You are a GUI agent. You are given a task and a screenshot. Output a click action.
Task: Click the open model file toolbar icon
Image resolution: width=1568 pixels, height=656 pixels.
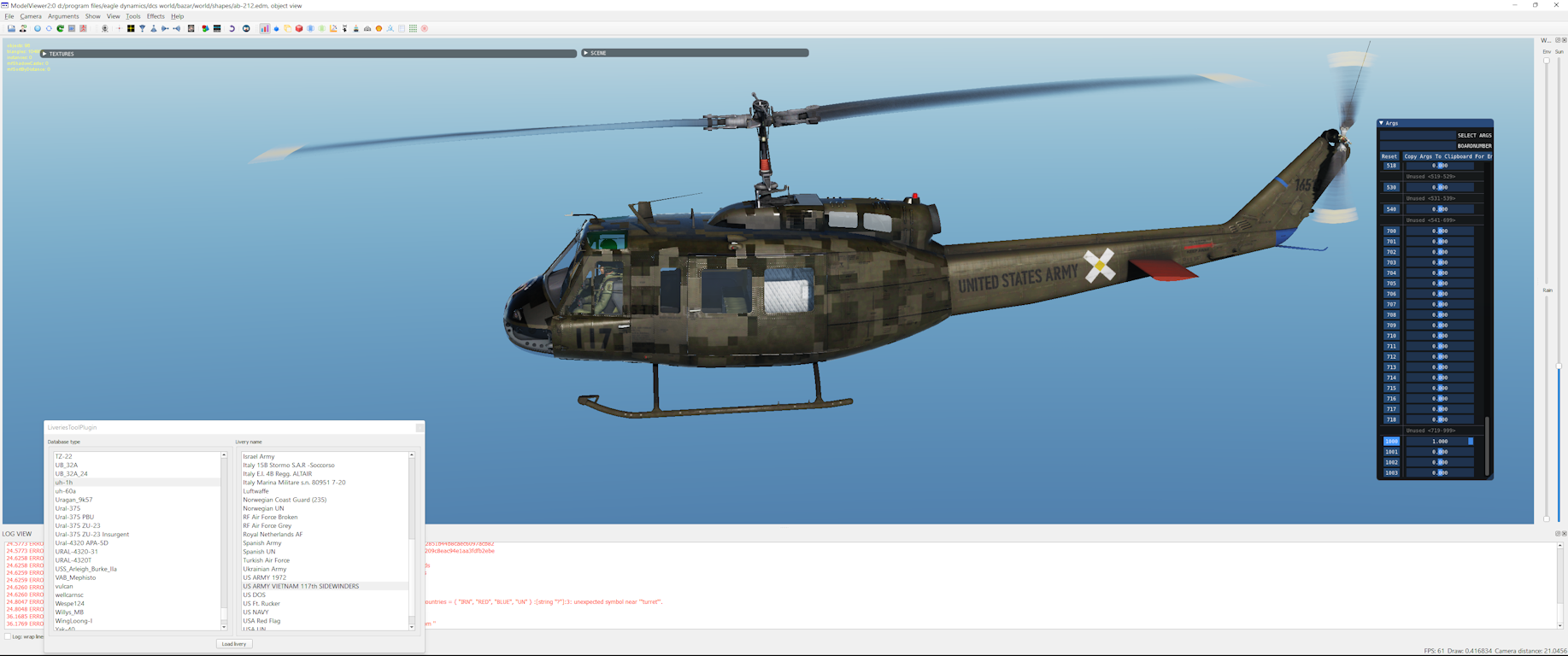pyautogui.click(x=11, y=28)
